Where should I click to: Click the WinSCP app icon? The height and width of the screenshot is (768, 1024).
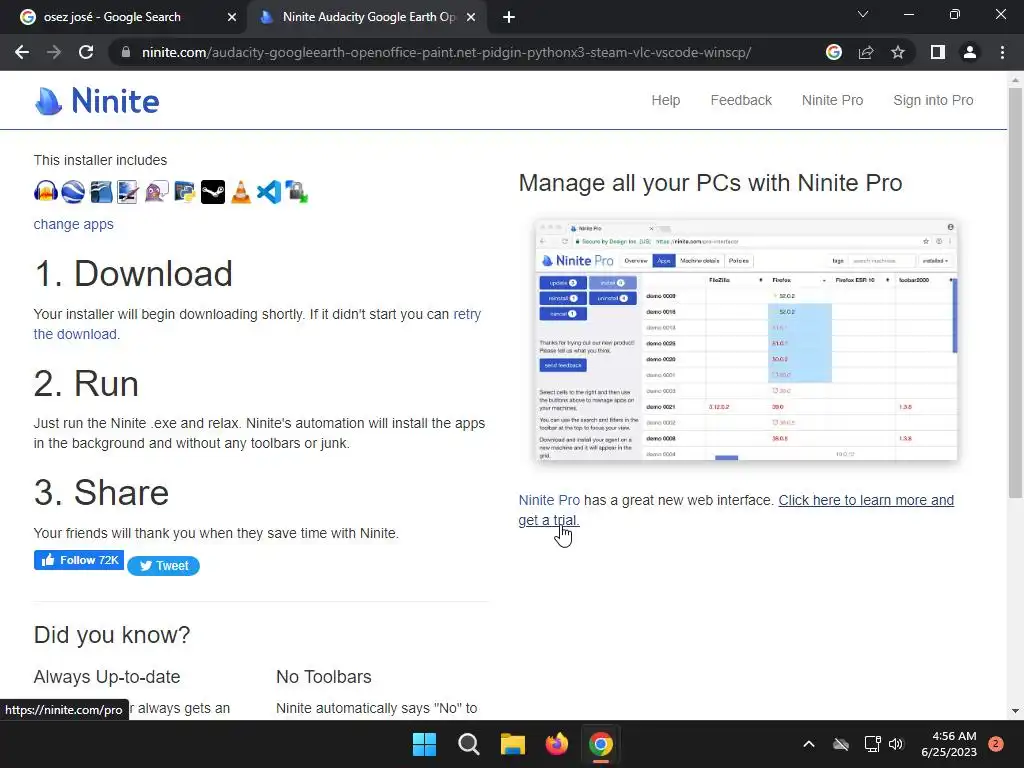click(x=296, y=192)
